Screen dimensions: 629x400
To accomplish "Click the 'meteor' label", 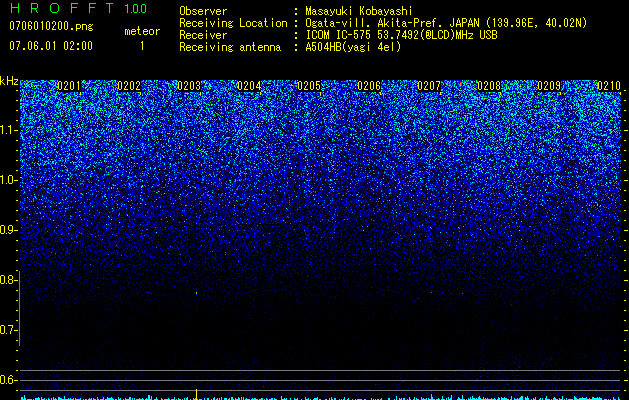I will [142, 31].
